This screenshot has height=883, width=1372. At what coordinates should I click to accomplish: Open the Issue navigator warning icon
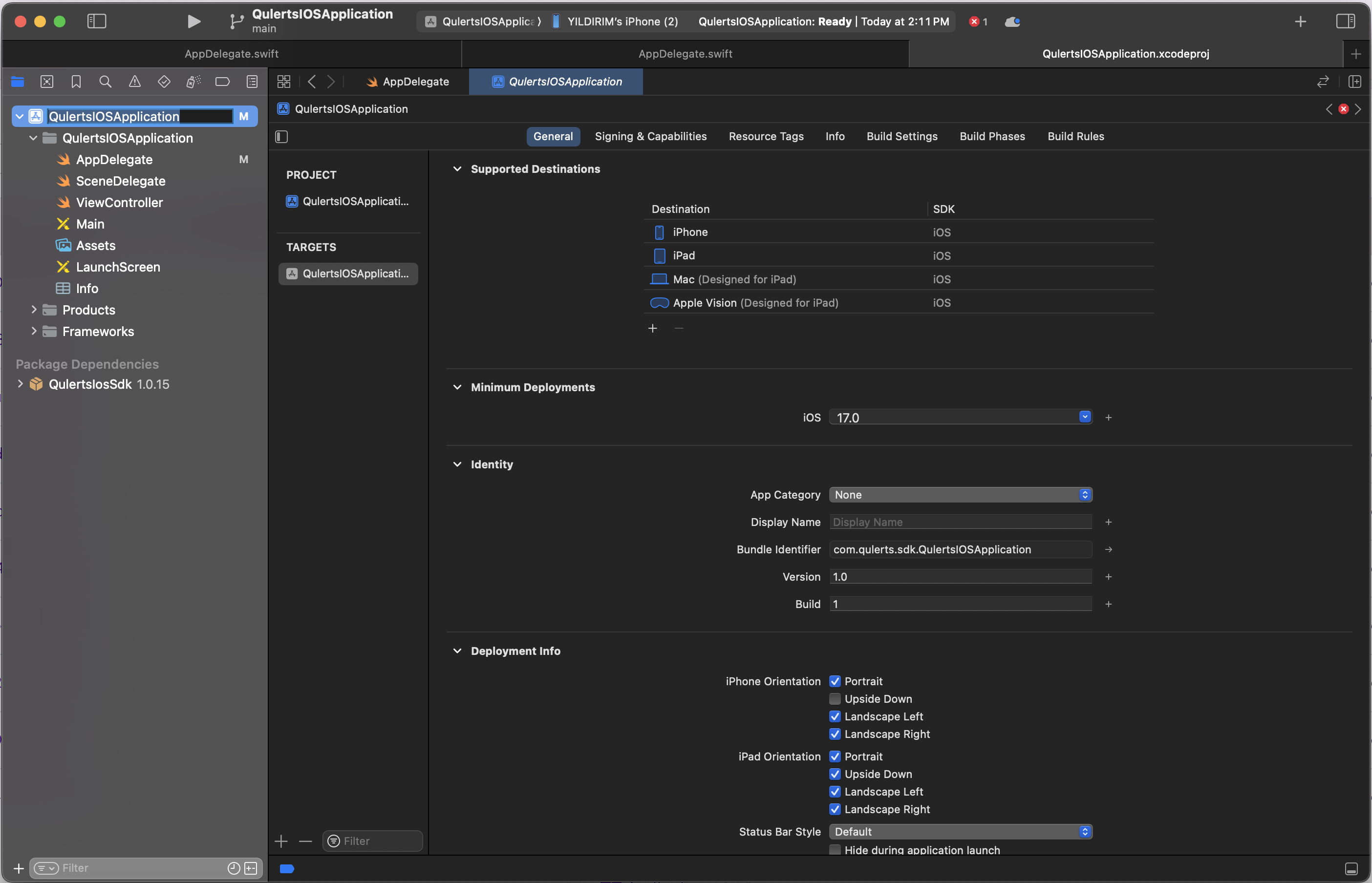coord(135,82)
